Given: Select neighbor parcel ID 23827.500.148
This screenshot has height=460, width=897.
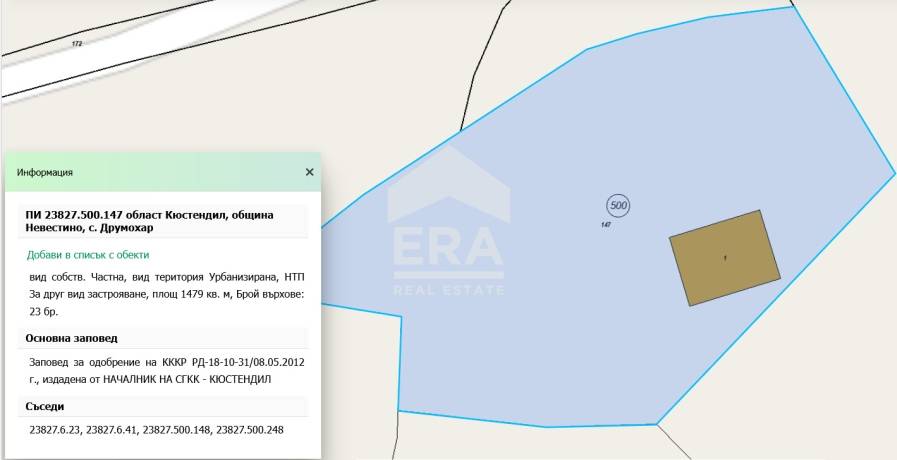Looking at the screenshot, I should coord(177,430).
